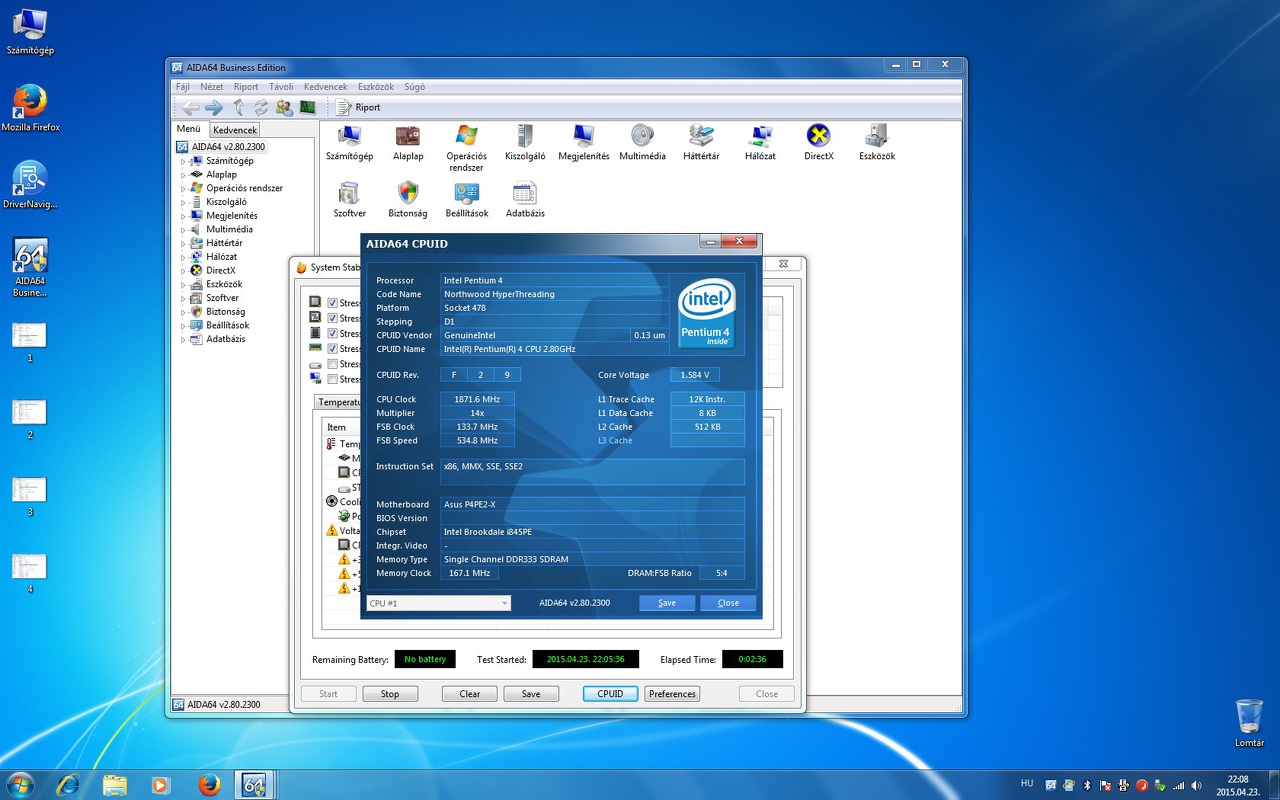
Task: Click Save in the AIDA64 CPUID dialog
Action: tap(667, 603)
